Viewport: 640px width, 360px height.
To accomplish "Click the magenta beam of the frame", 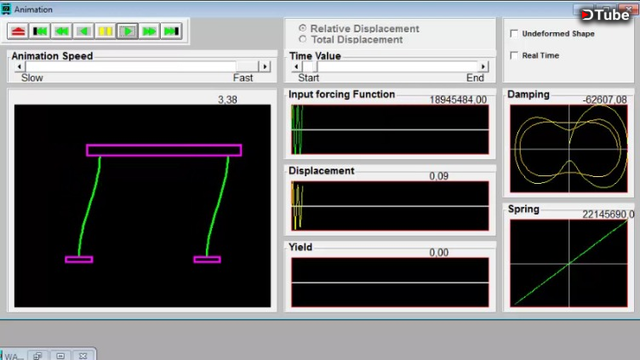I will [164, 150].
